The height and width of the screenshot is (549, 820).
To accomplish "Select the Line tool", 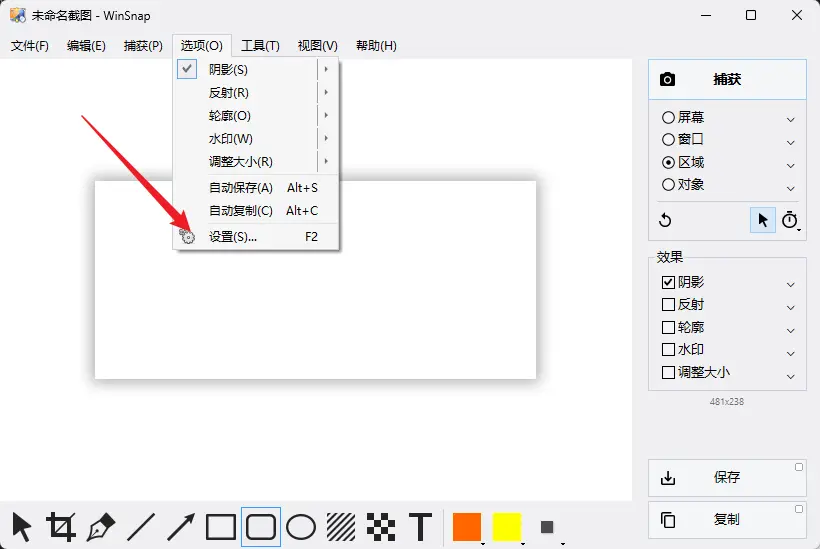I will click(141, 527).
